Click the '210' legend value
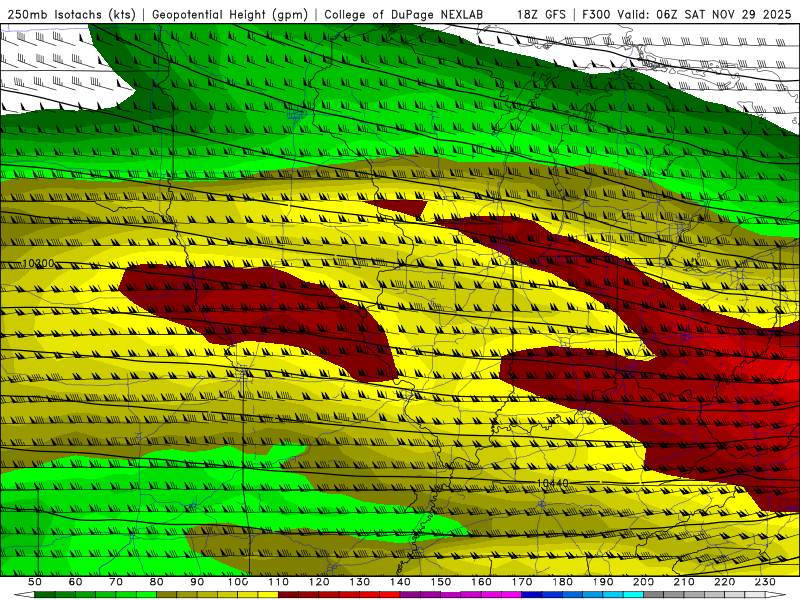800x600 pixels. (x=684, y=582)
